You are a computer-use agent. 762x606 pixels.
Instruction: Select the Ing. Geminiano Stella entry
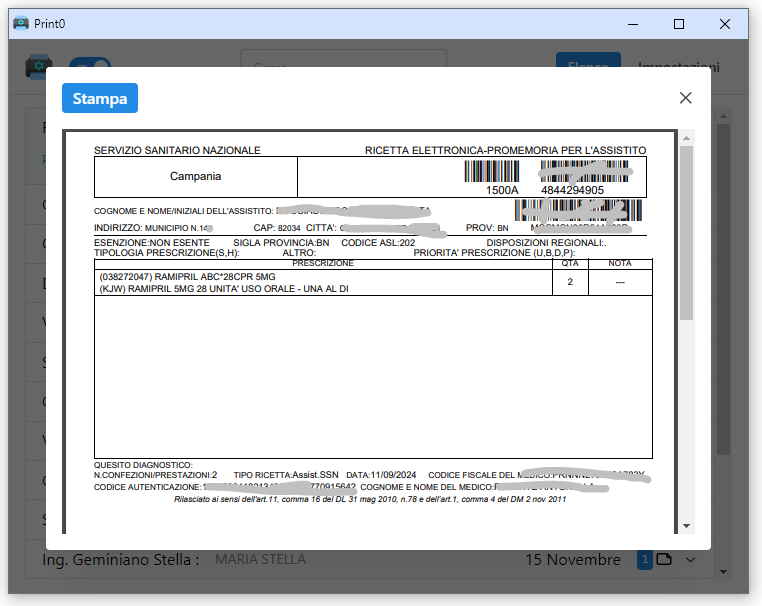coord(121,559)
